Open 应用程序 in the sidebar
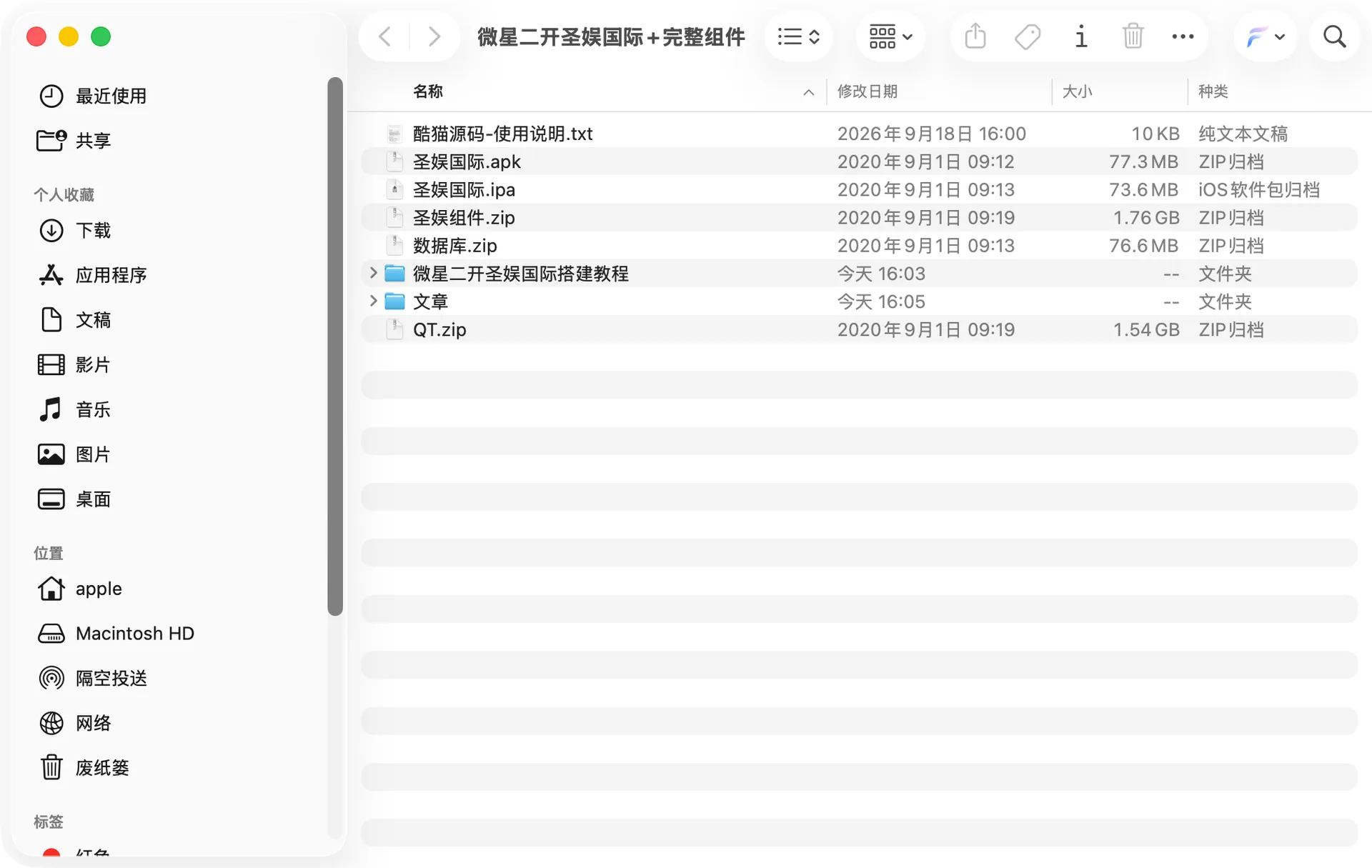This screenshot has width=1372, height=868. tap(93, 275)
